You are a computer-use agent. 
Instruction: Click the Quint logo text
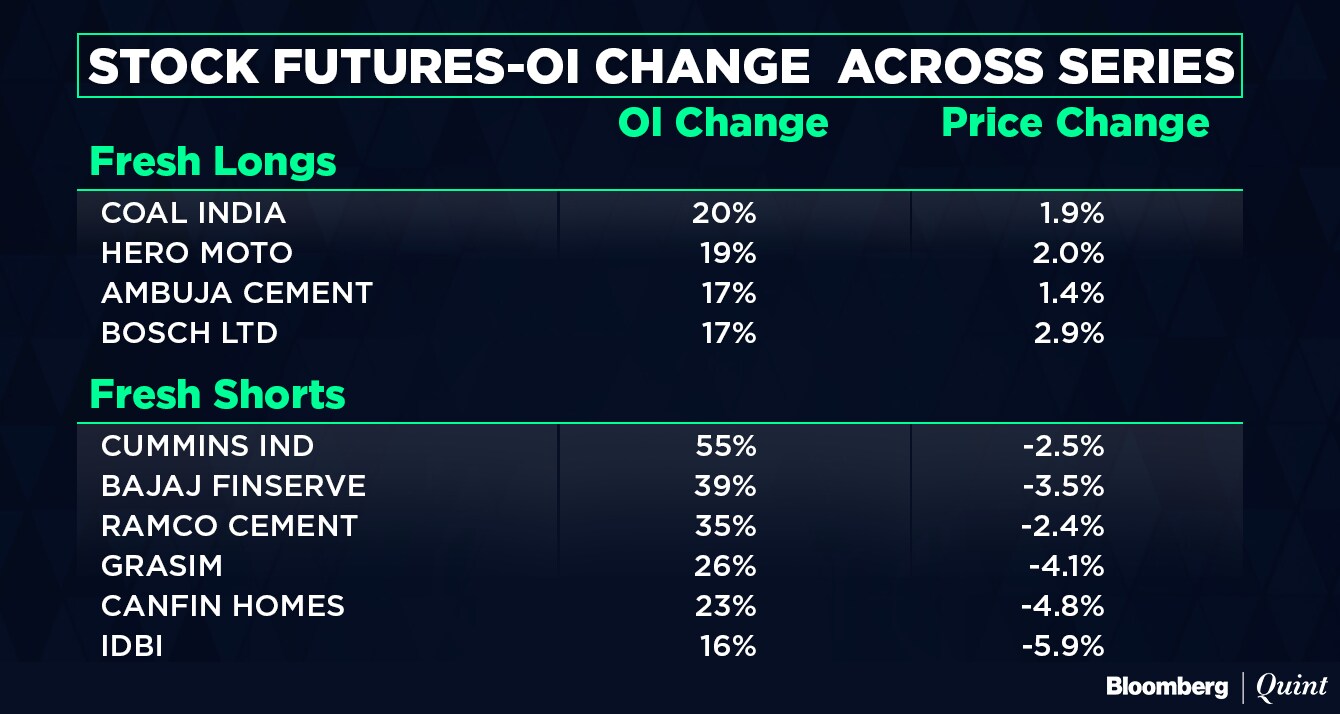click(x=1292, y=687)
